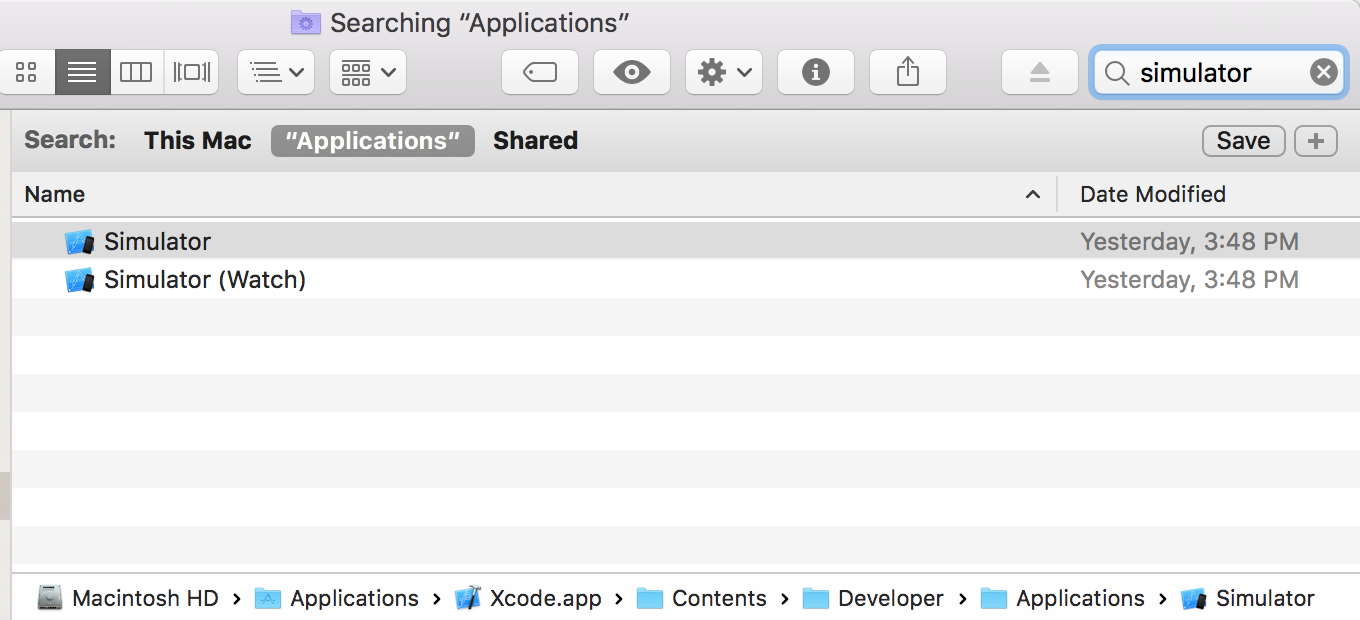The width and height of the screenshot is (1360, 620).
Task: Sort by the Name column header
Action: click(534, 194)
